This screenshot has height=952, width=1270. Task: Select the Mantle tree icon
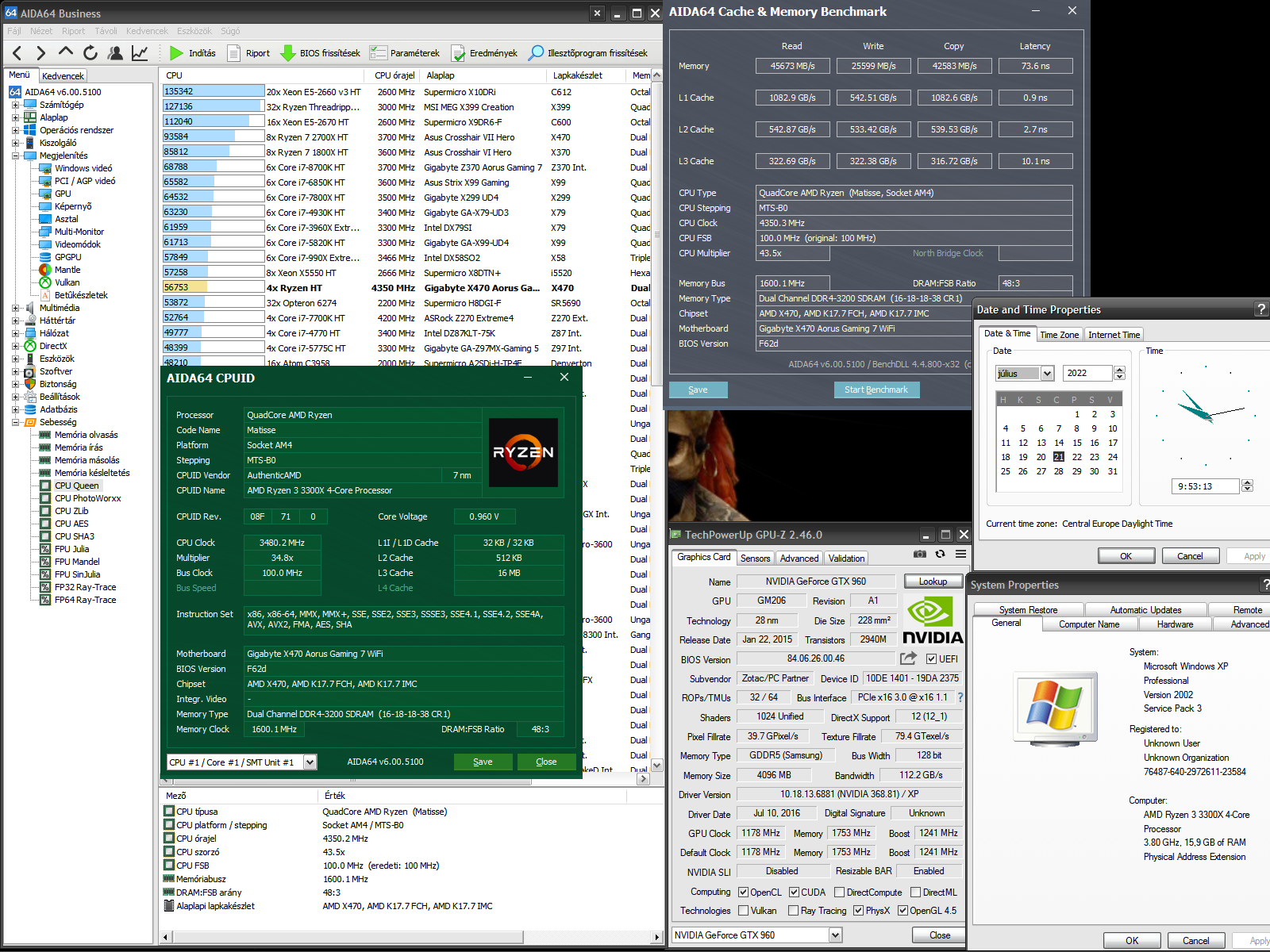[x=45, y=270]
